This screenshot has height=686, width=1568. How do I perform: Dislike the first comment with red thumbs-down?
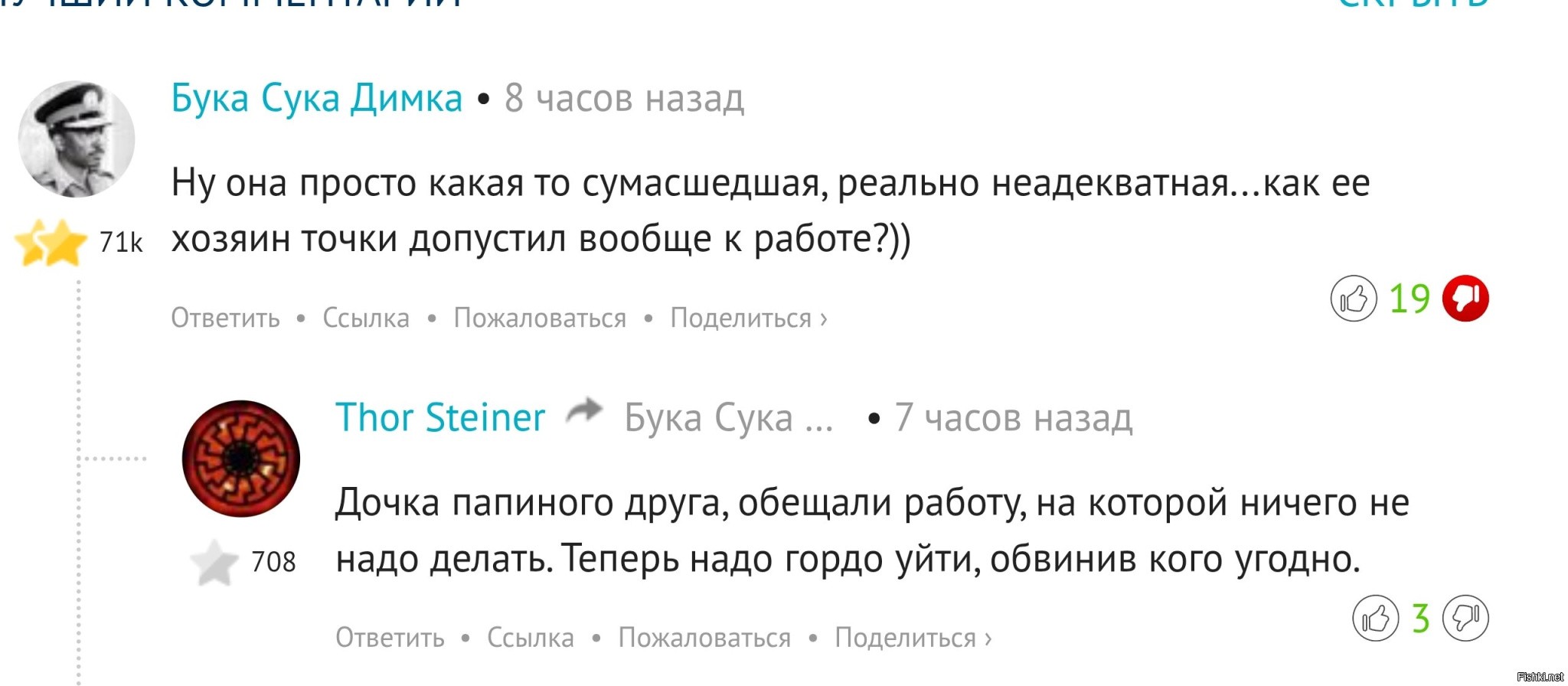point(1465,298)
